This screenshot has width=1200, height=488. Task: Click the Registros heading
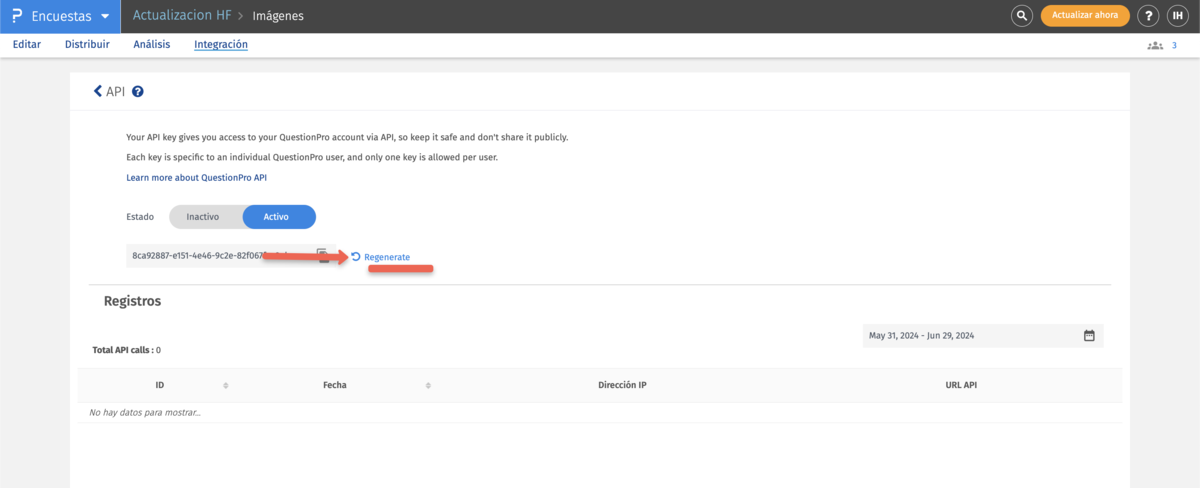[132, 300]
